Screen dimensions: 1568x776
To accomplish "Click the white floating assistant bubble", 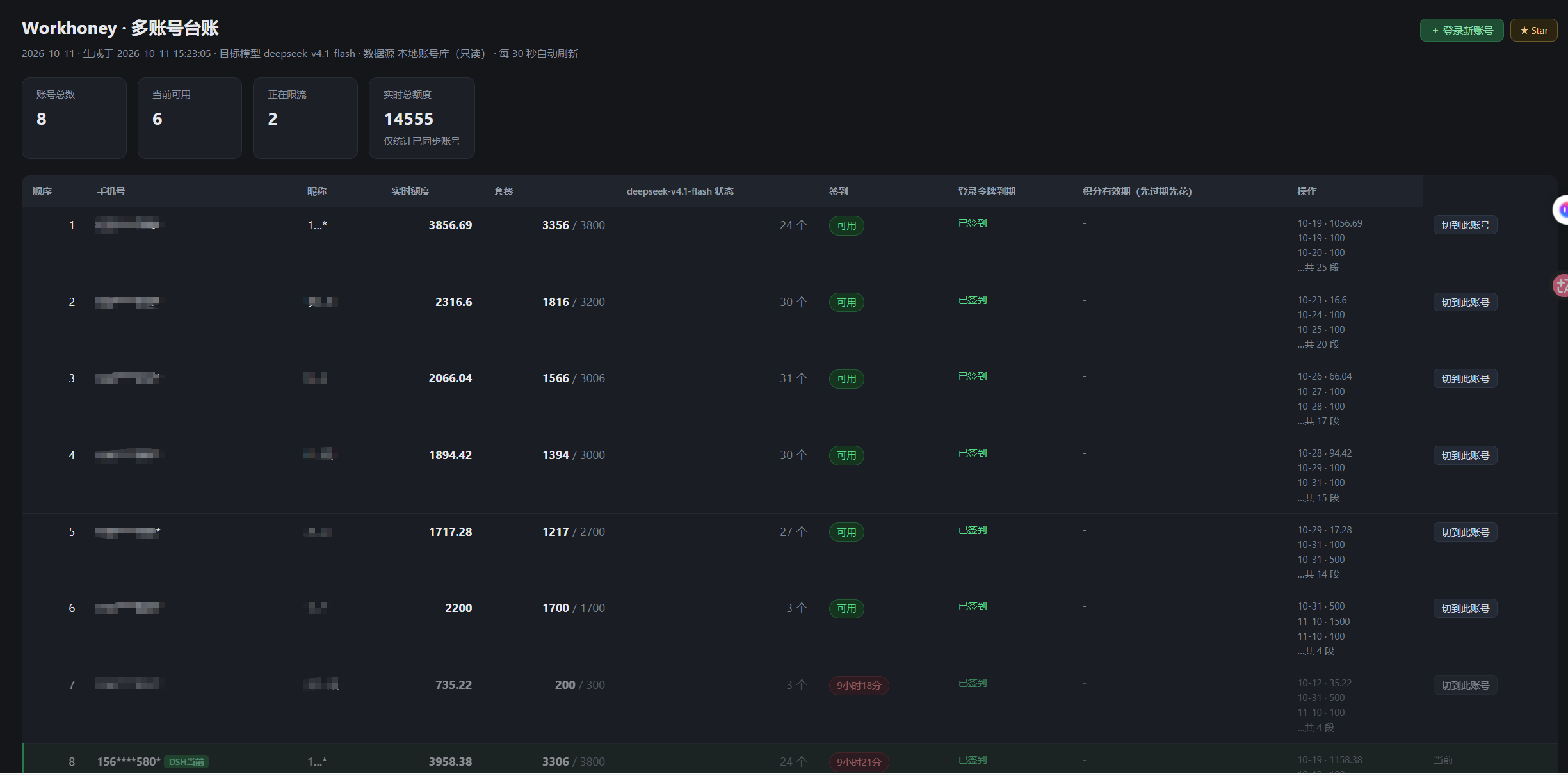I will (1561, 210).
